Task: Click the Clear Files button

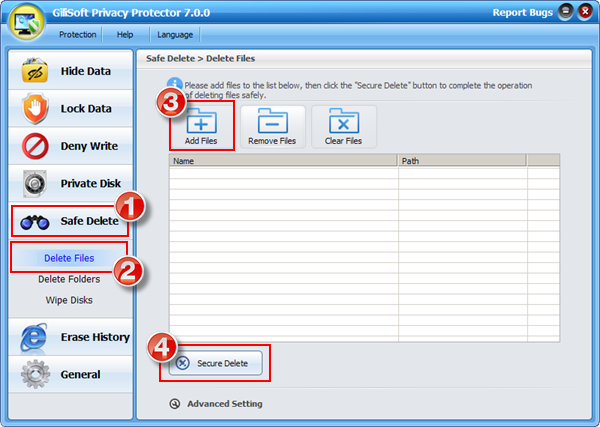Action: pyautogui.click(x=344, y=126)
